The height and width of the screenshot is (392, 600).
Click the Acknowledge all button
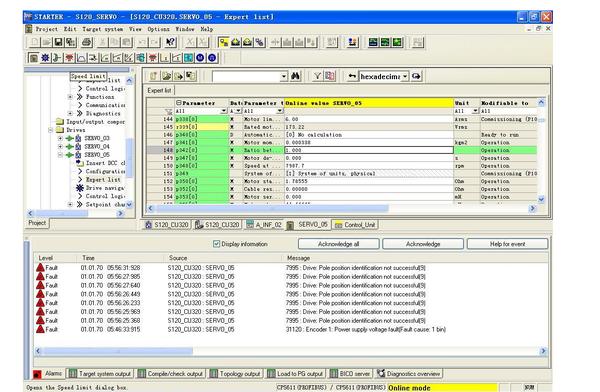click(x=339, y=244)
